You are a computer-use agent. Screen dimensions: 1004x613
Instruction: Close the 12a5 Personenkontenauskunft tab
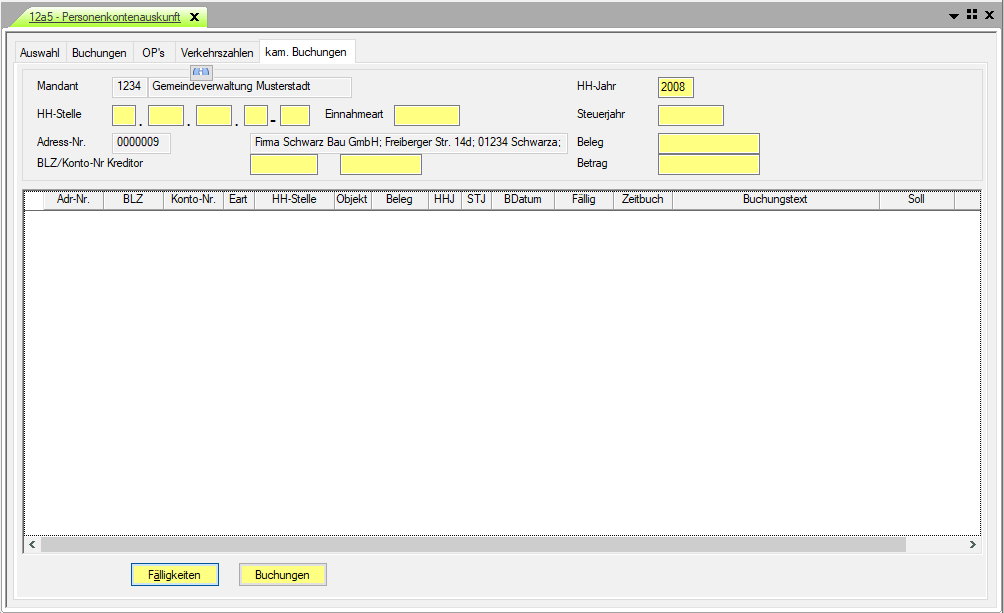pos(194,17)
